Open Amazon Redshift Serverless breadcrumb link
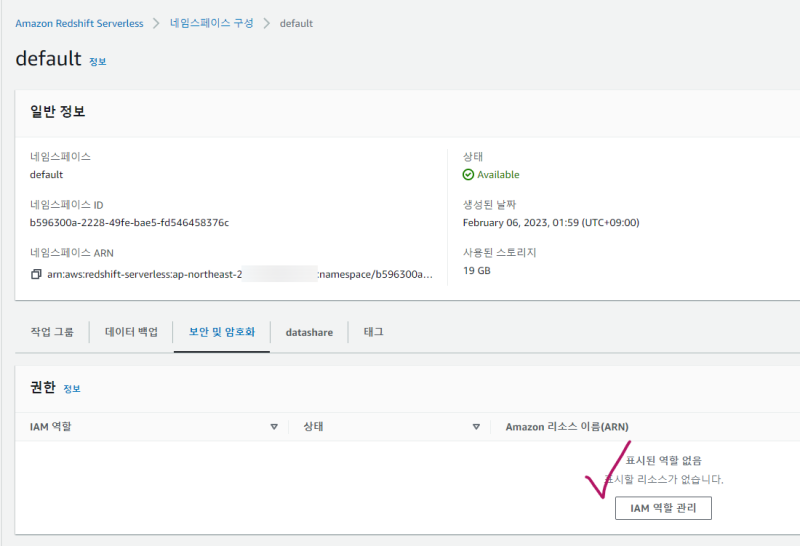 point(79,23)
